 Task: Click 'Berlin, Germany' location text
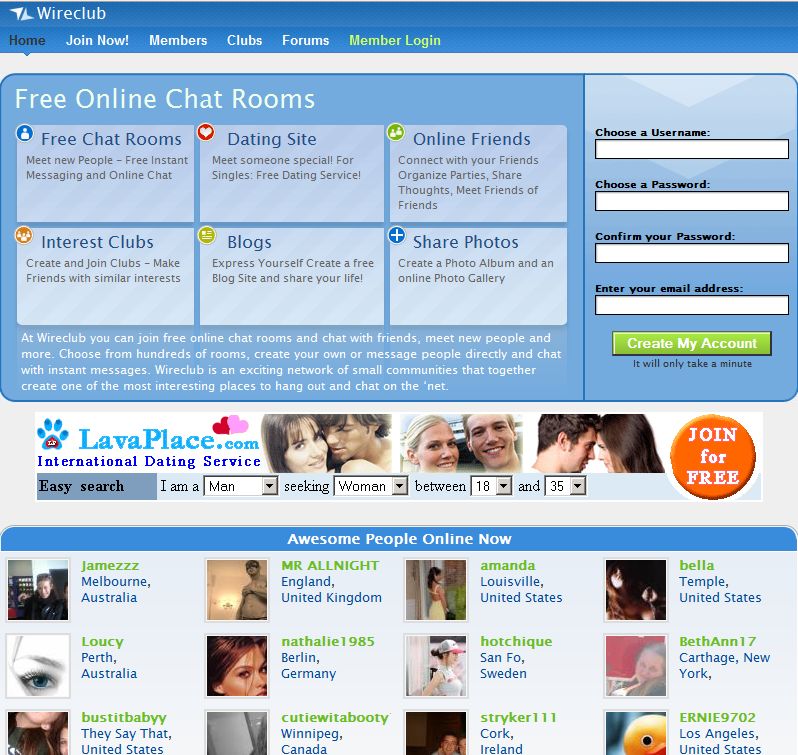(308, 665)
